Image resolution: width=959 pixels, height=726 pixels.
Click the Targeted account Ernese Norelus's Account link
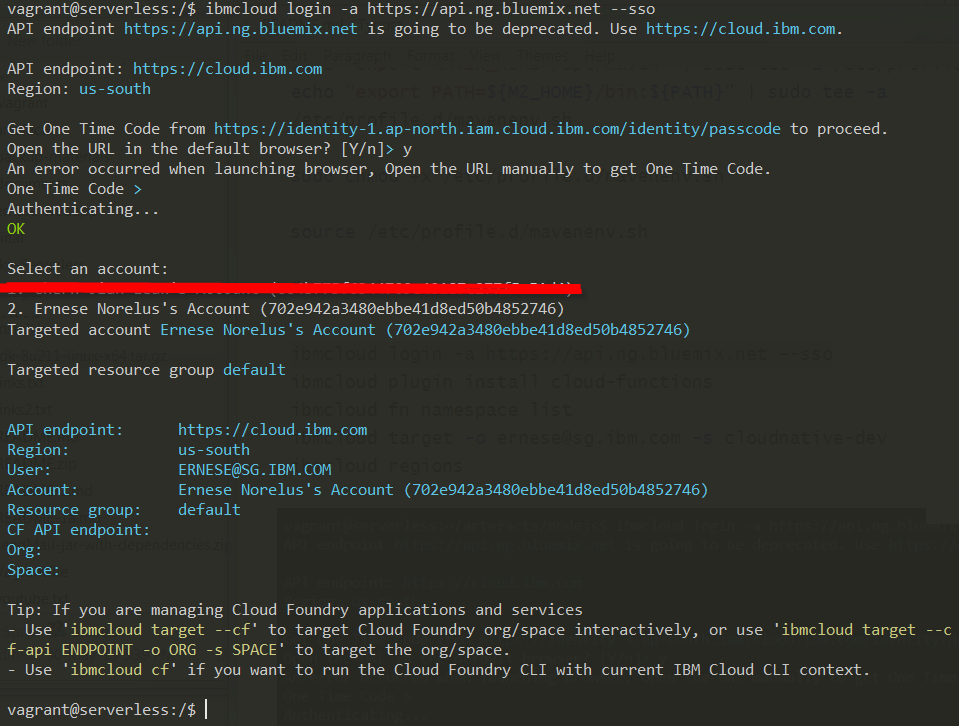pos(425,330)
